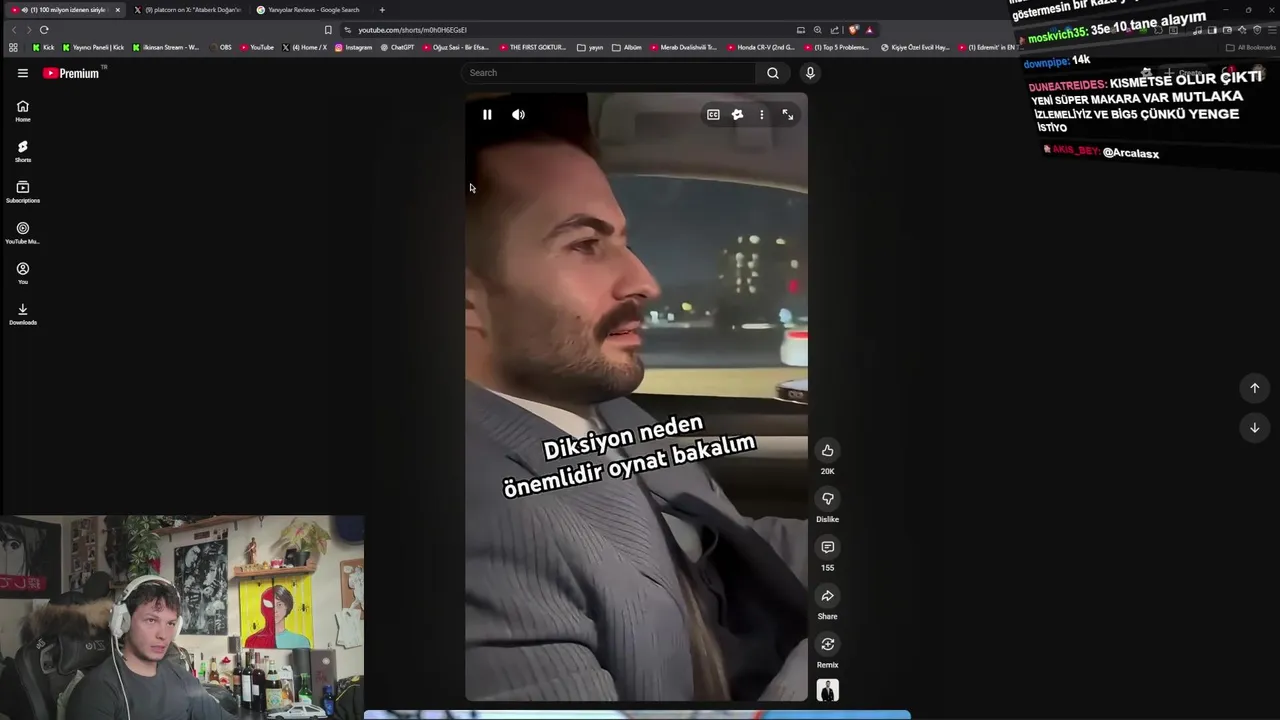1280x720 pixels.
Task: Go to Home in the sidebar
Action: [x=22, y=111]
